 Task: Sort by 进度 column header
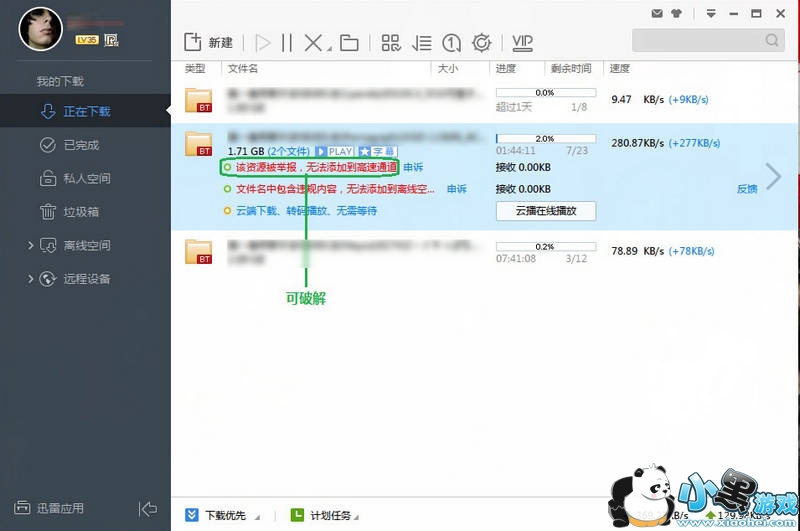pyautogui.click(x=506, y=68)
